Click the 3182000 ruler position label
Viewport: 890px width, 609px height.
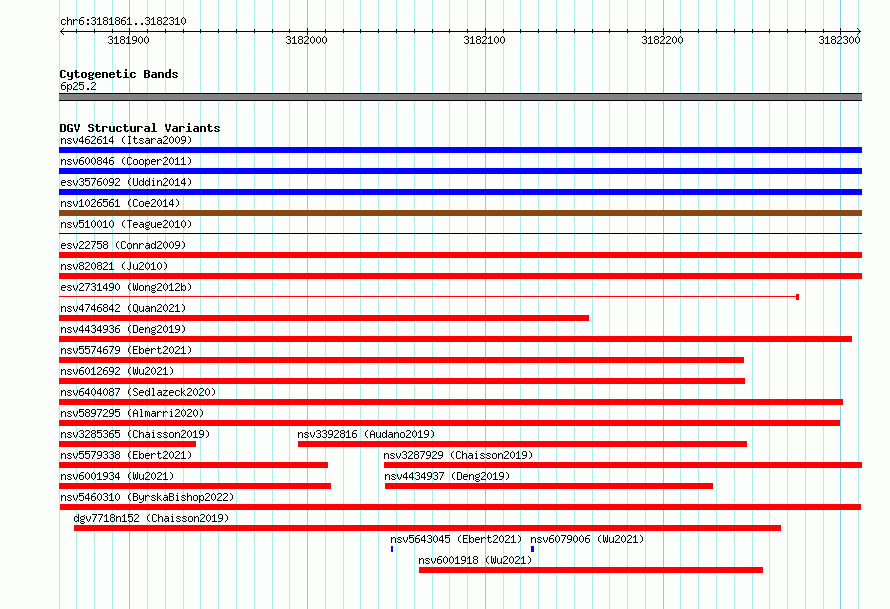(307, 40)
